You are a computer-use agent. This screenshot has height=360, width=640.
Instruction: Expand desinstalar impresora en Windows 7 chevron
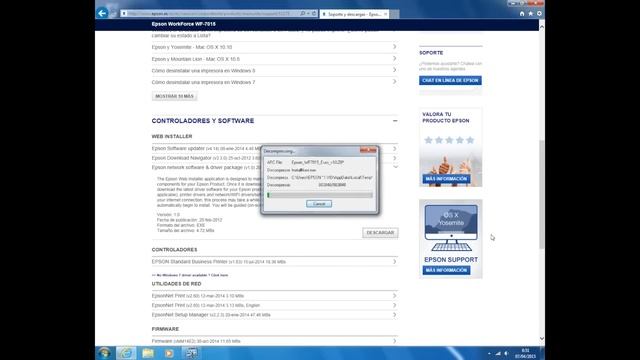tap(394, 82)
